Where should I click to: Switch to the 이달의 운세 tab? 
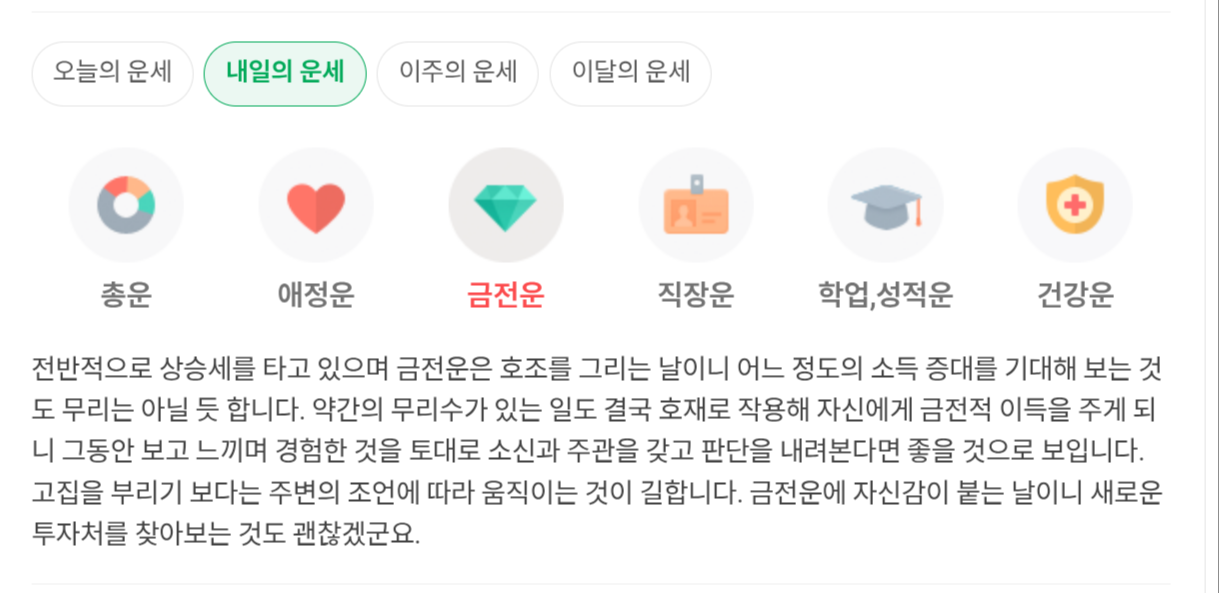tap(631, 73)
